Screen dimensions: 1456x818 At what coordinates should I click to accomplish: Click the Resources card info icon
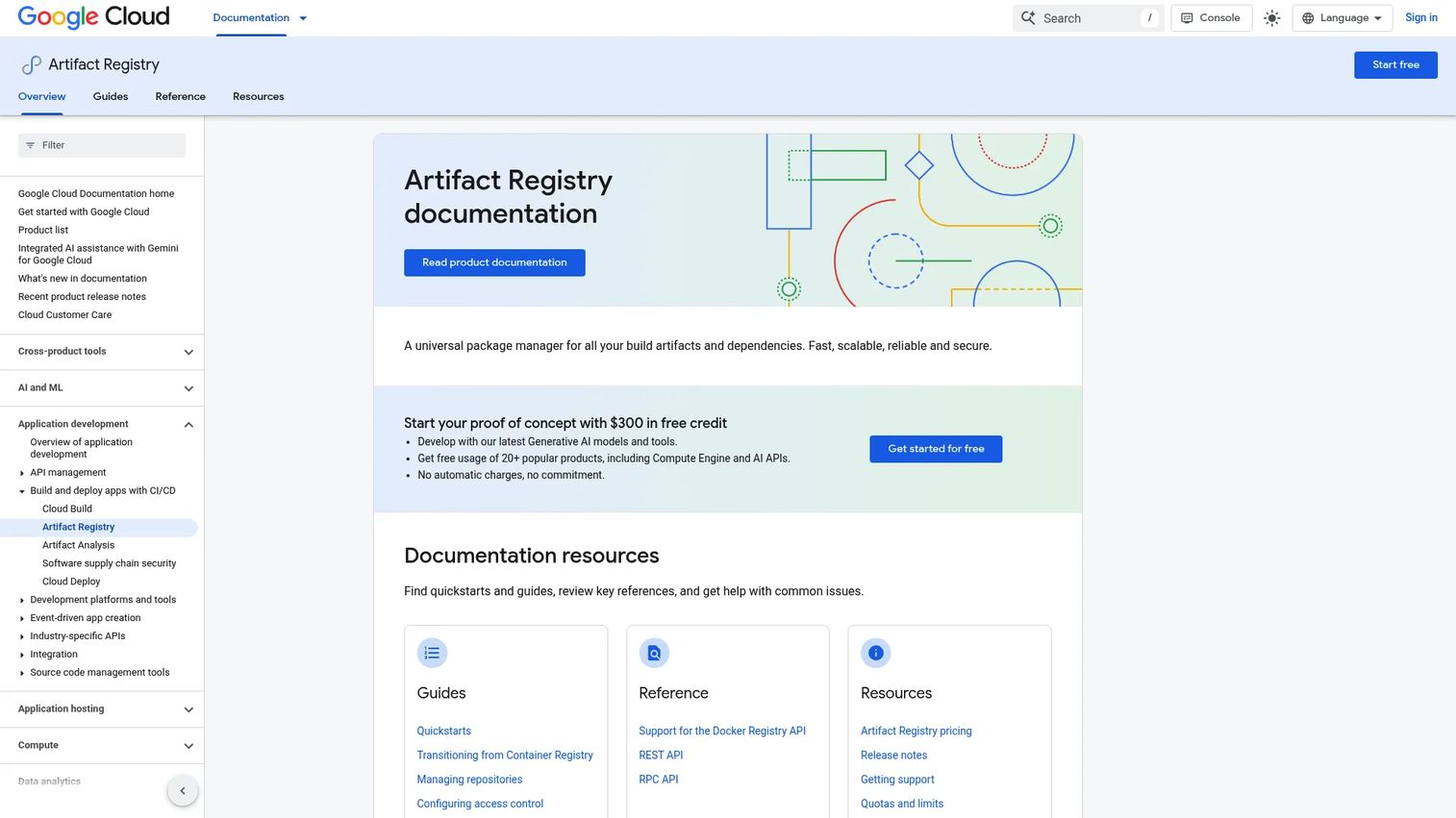(876, 654)
